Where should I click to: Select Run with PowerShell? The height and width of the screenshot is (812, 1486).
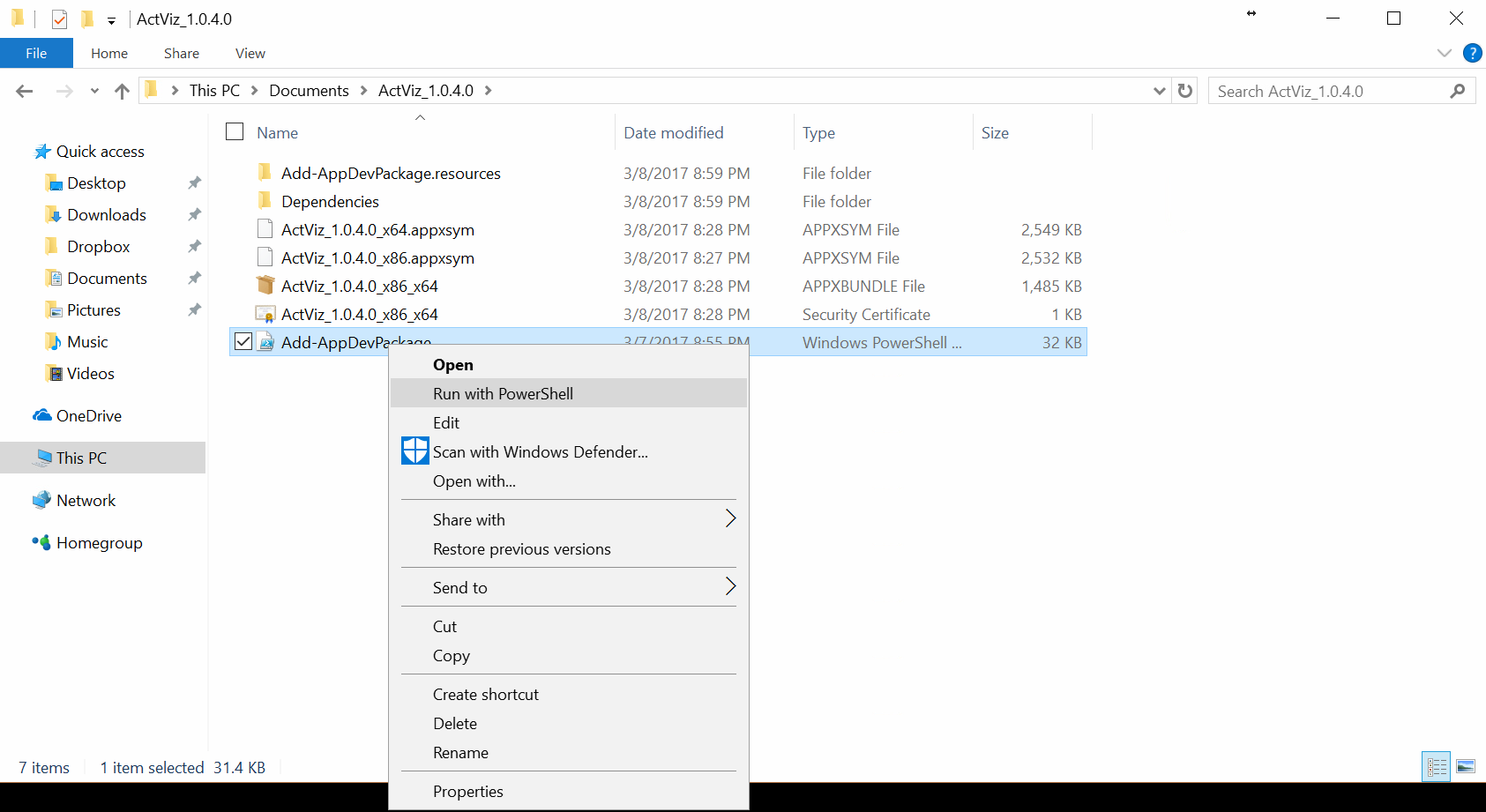tap(569, 393)
